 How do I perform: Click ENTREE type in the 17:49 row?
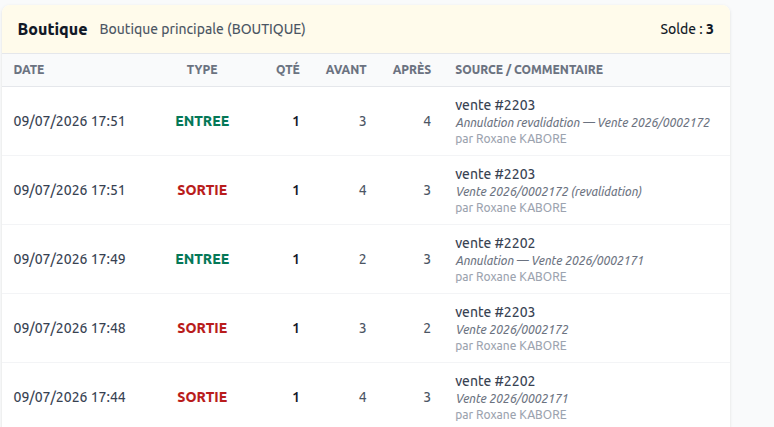[x=202, y=259]
